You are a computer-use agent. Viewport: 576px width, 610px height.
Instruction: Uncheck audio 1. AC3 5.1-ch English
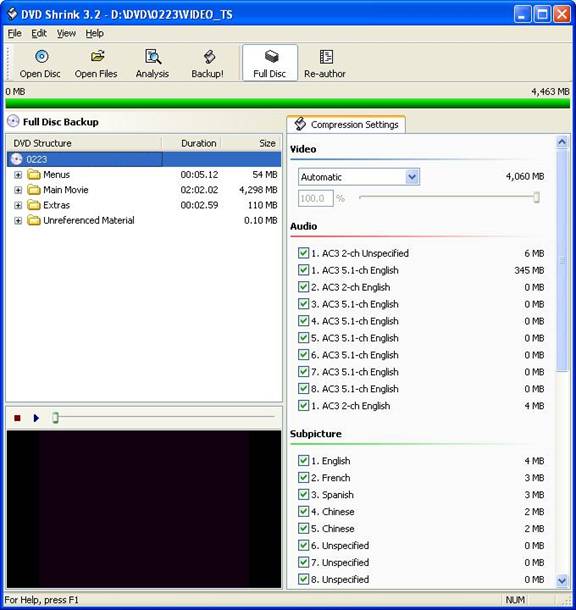[x=303, y=270]
